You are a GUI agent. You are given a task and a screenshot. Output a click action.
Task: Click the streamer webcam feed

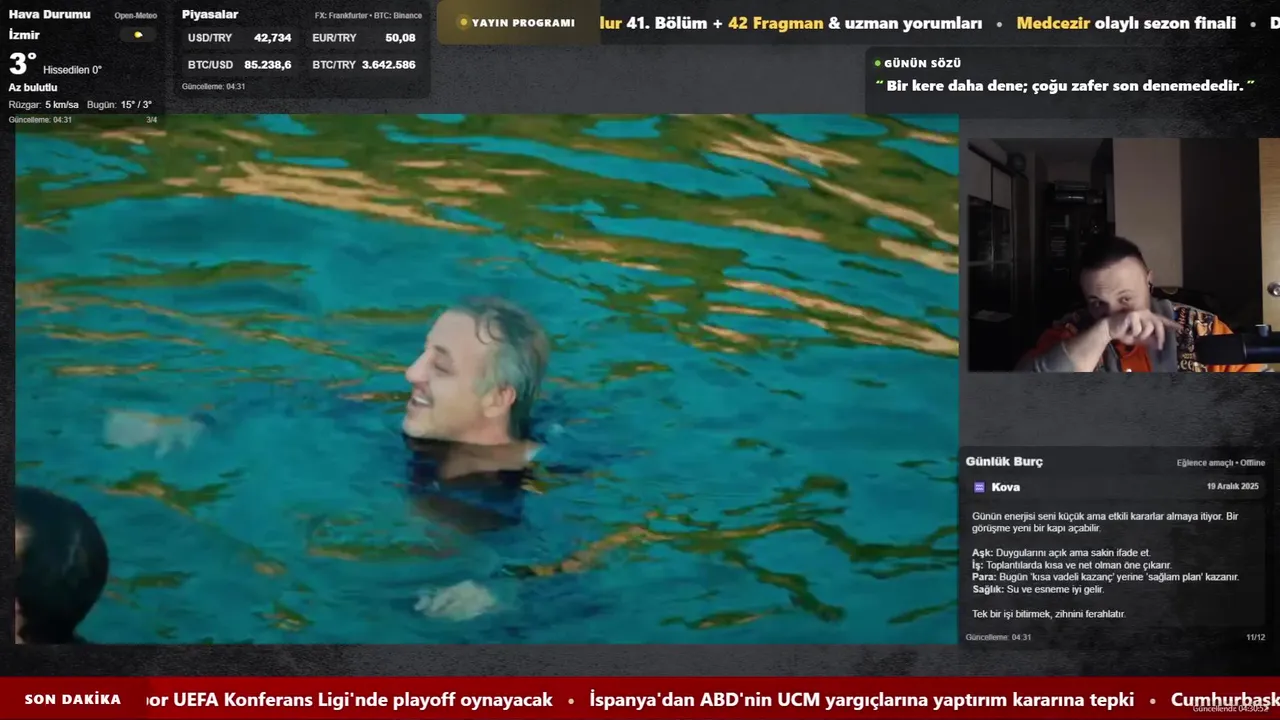coord(1123,255)
